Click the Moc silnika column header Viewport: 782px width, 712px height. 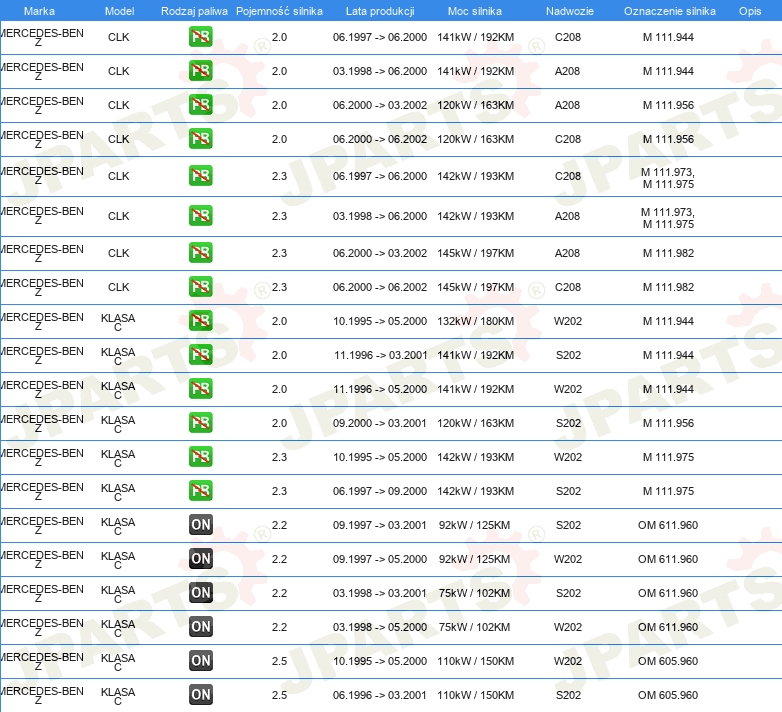pos(475,11)
